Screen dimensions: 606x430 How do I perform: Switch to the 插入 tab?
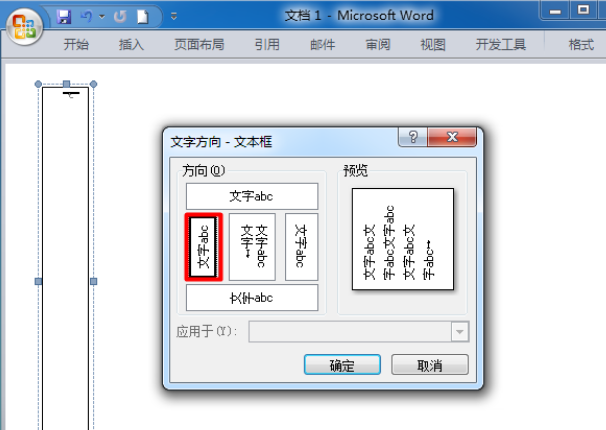131,44
